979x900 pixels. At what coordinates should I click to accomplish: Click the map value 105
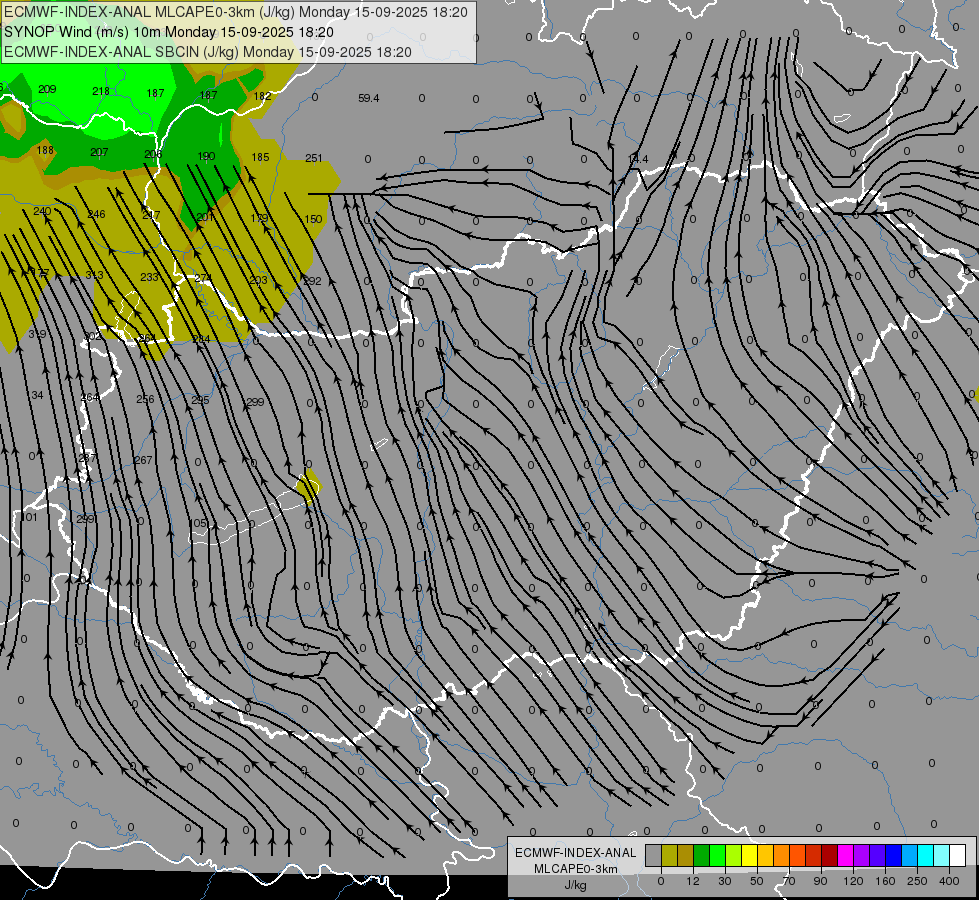(197, 523)
